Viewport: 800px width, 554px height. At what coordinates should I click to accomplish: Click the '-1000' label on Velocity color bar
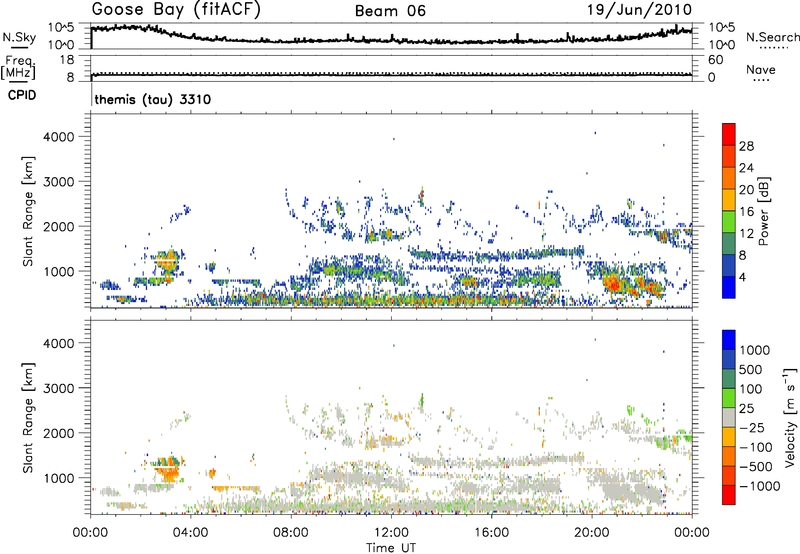pos(759,486)
